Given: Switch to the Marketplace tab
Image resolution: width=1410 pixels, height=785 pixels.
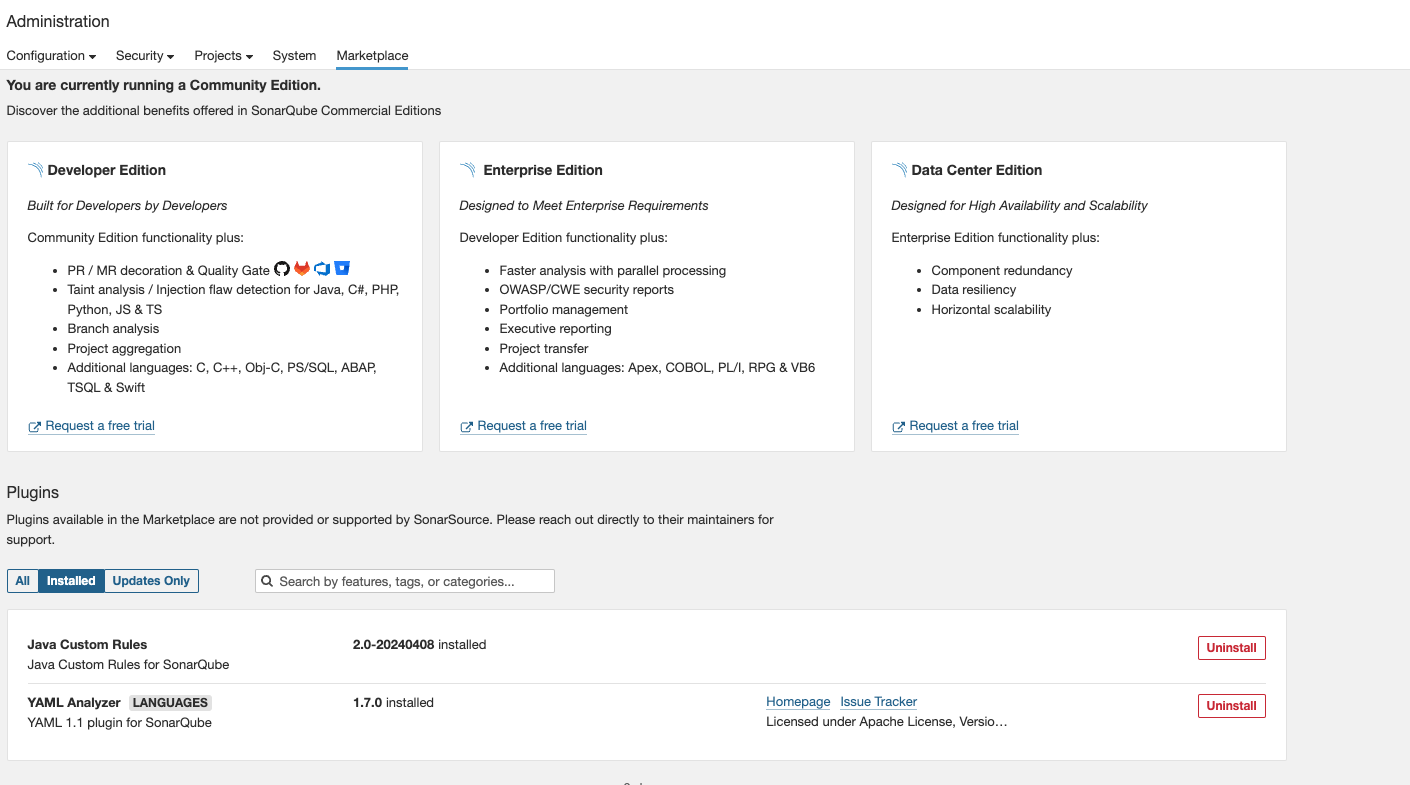Looking at the screenshot, I should [372, 56].
